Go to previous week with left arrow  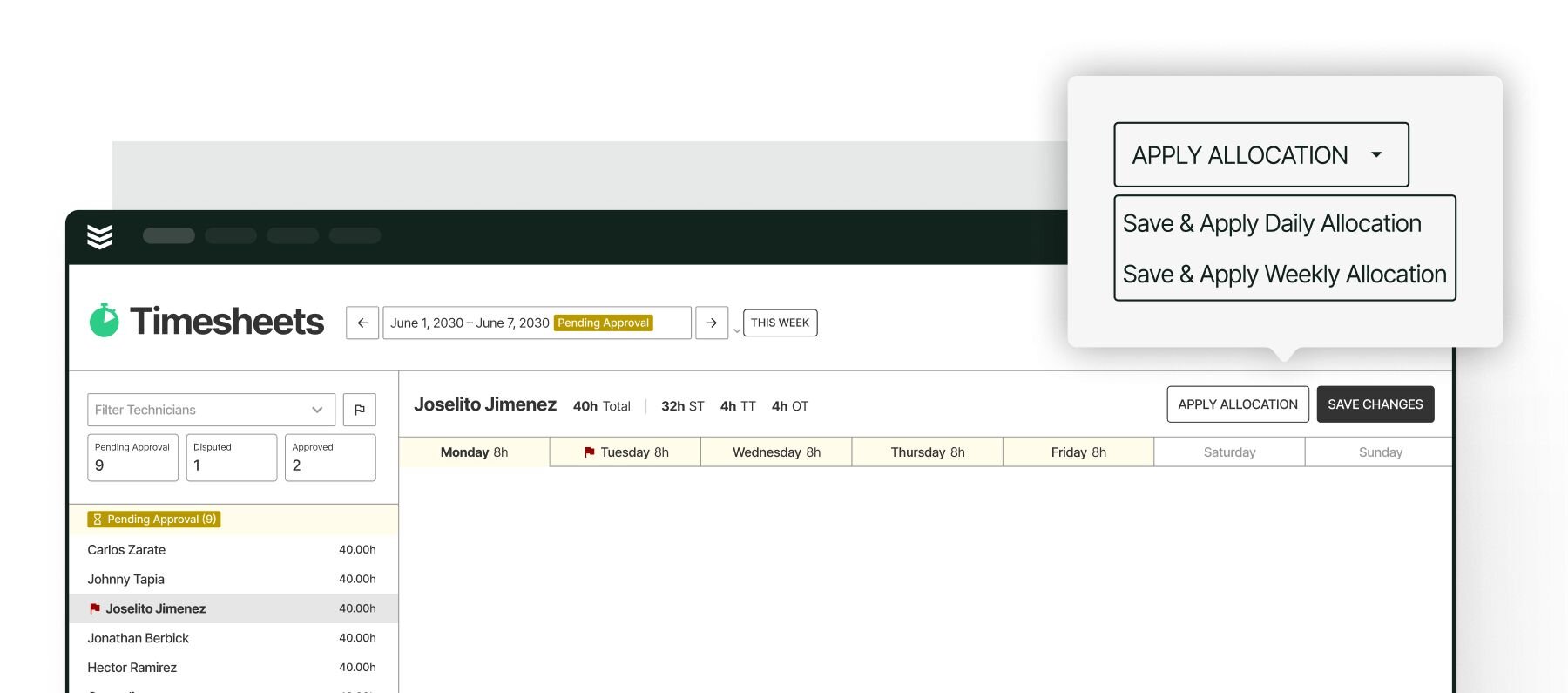coord(362,323)
